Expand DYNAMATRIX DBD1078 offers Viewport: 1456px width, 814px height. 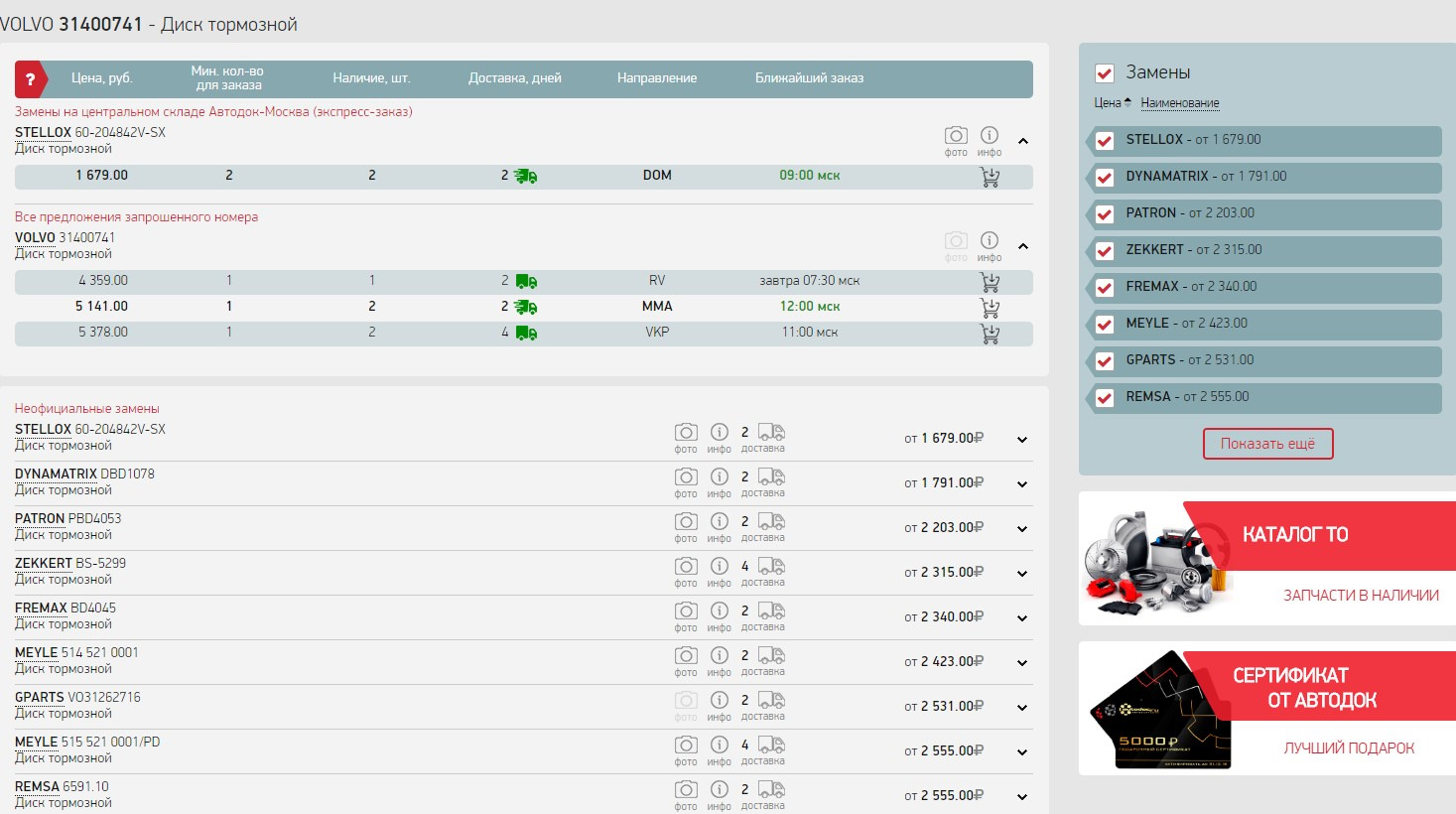click(1022, 484)
